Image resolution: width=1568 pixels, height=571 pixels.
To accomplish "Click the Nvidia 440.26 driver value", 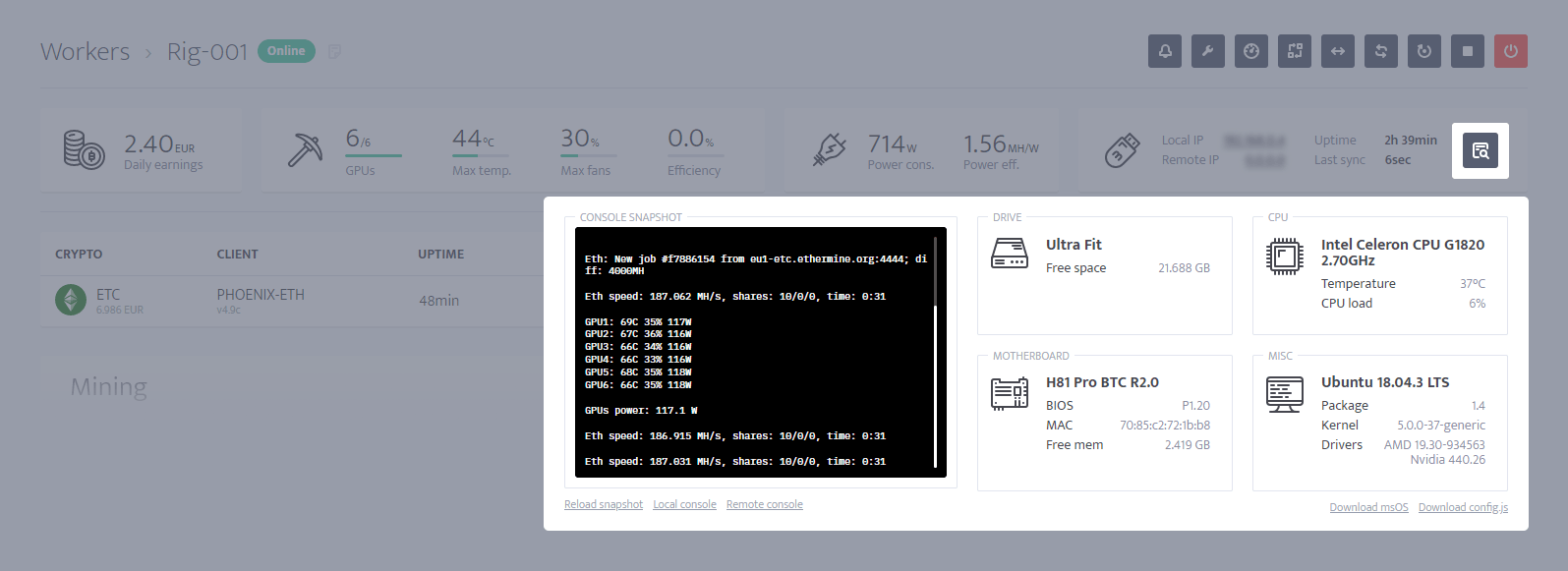I will click(1448, 460).
